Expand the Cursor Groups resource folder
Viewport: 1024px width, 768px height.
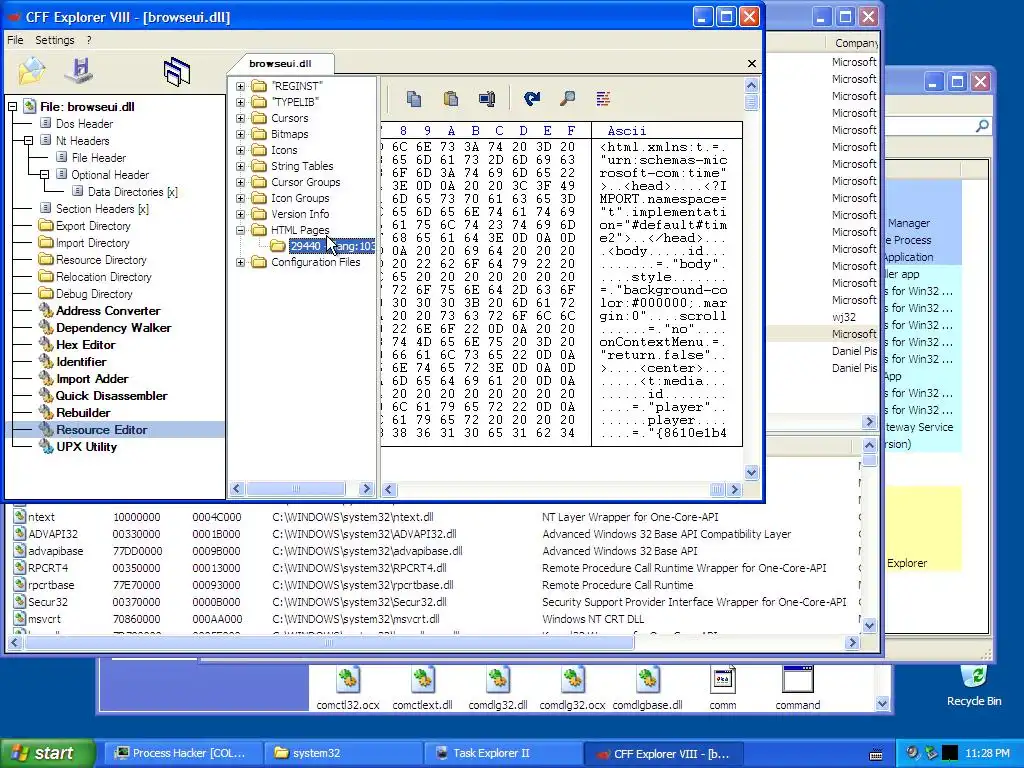pos(240,182)
